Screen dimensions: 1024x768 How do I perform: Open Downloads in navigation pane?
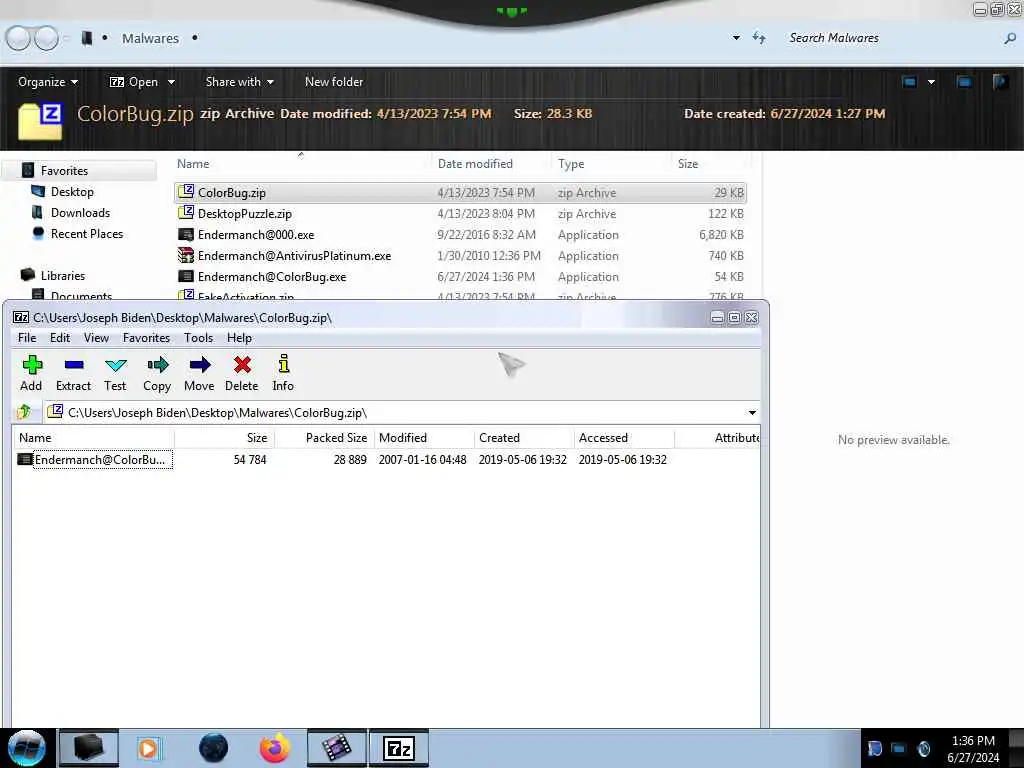coord(80,213)
